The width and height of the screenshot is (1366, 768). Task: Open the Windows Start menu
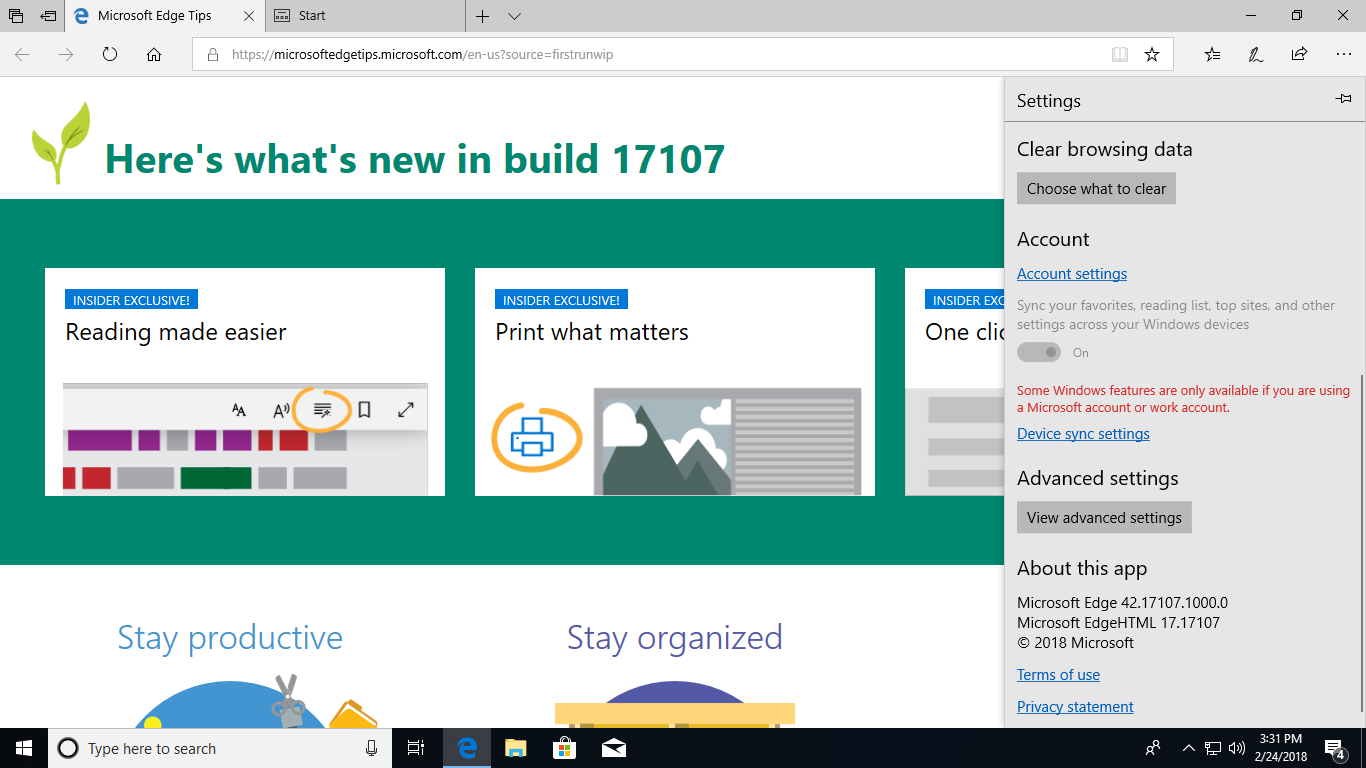24,748
